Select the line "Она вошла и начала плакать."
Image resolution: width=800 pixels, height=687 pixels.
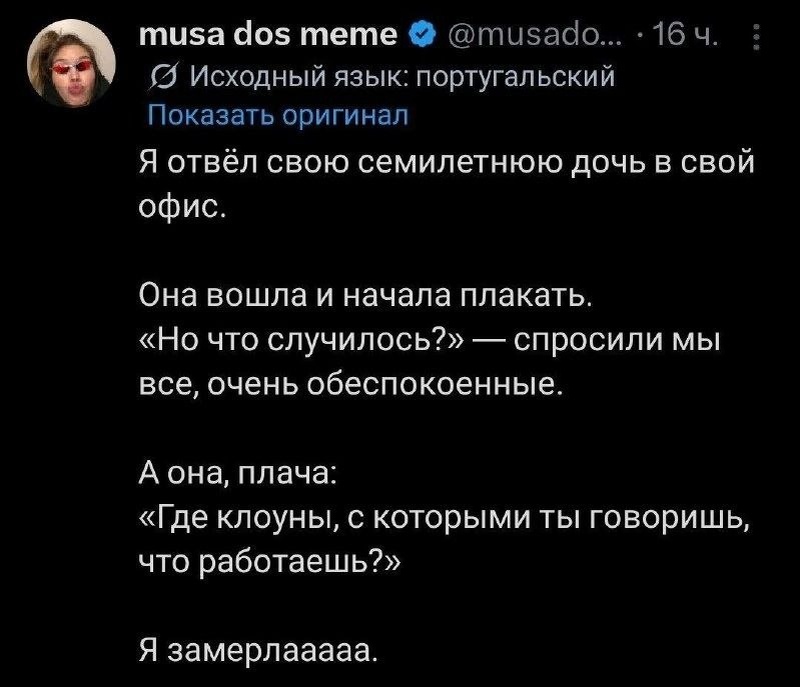pos(365,296)
